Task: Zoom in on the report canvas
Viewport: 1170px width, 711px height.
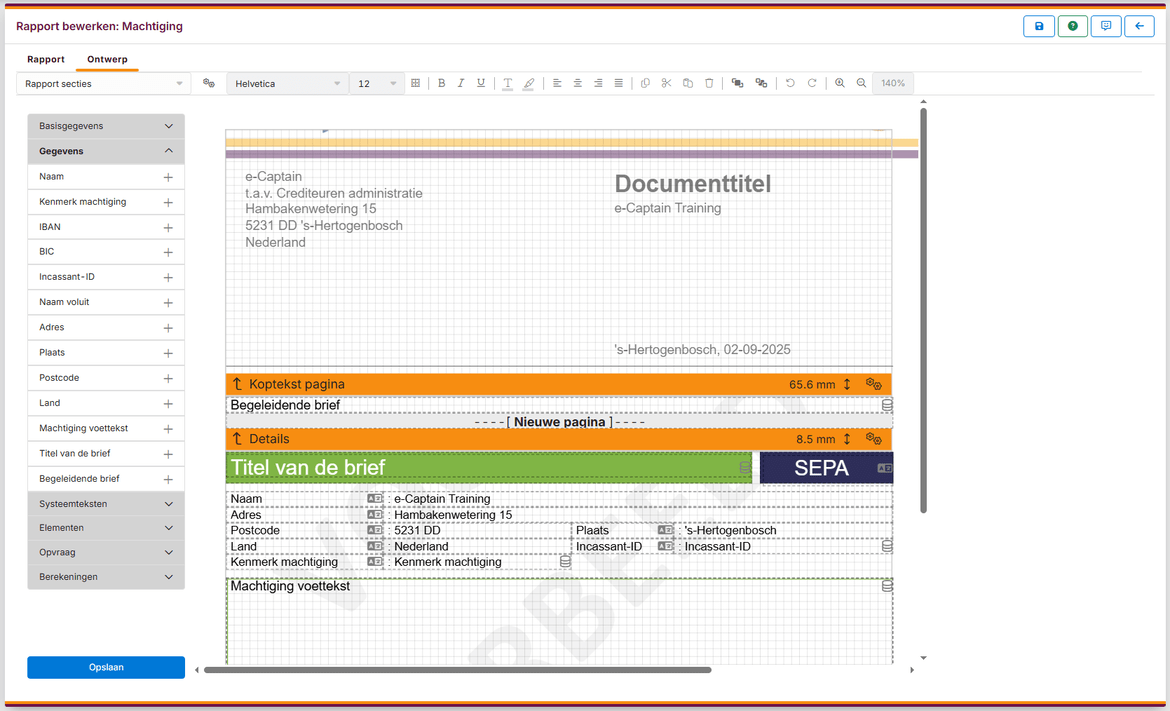Action: (x=840, y=84)
